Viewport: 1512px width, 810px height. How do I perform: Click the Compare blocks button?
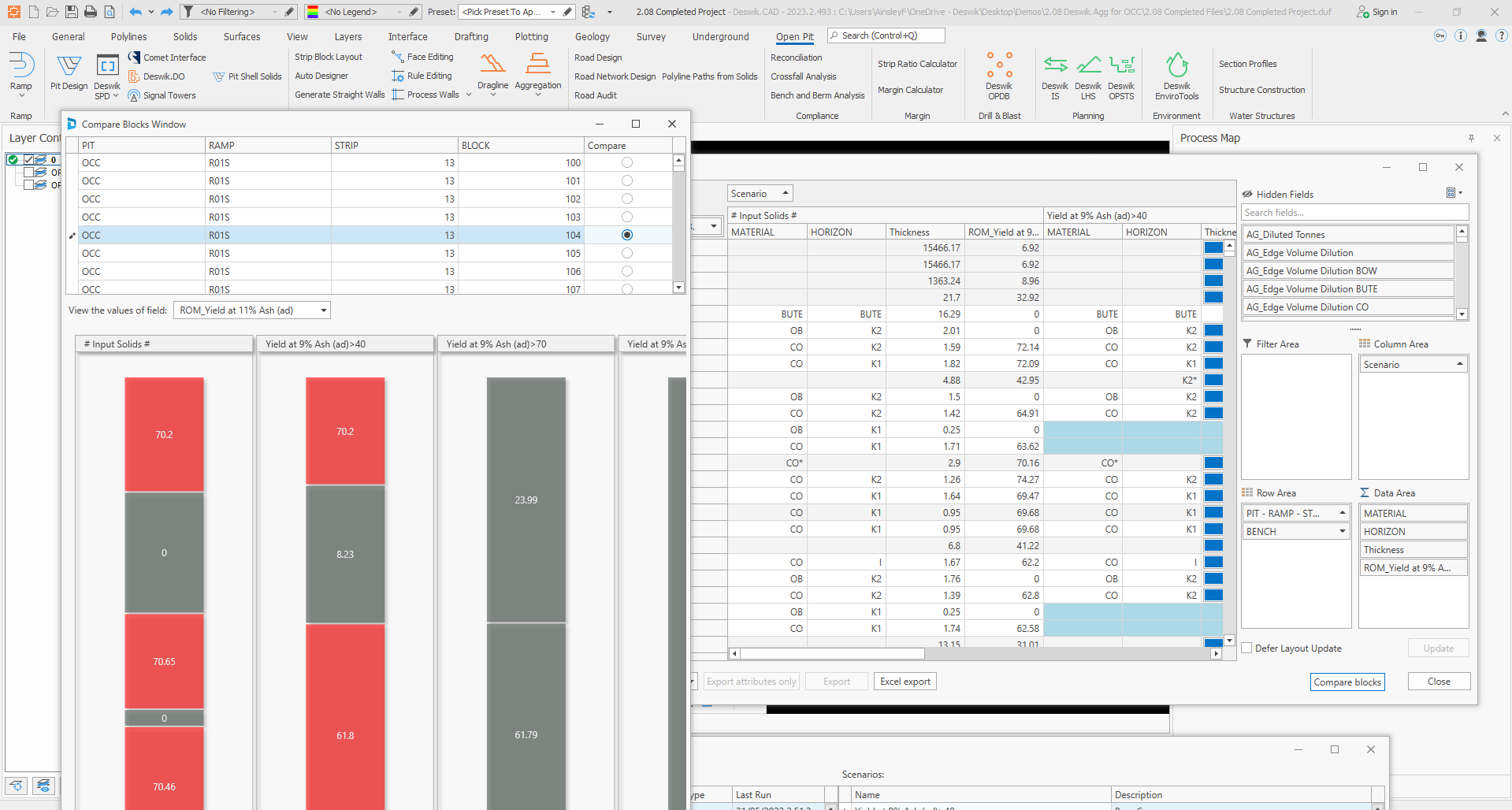(x=1347, y=682)
